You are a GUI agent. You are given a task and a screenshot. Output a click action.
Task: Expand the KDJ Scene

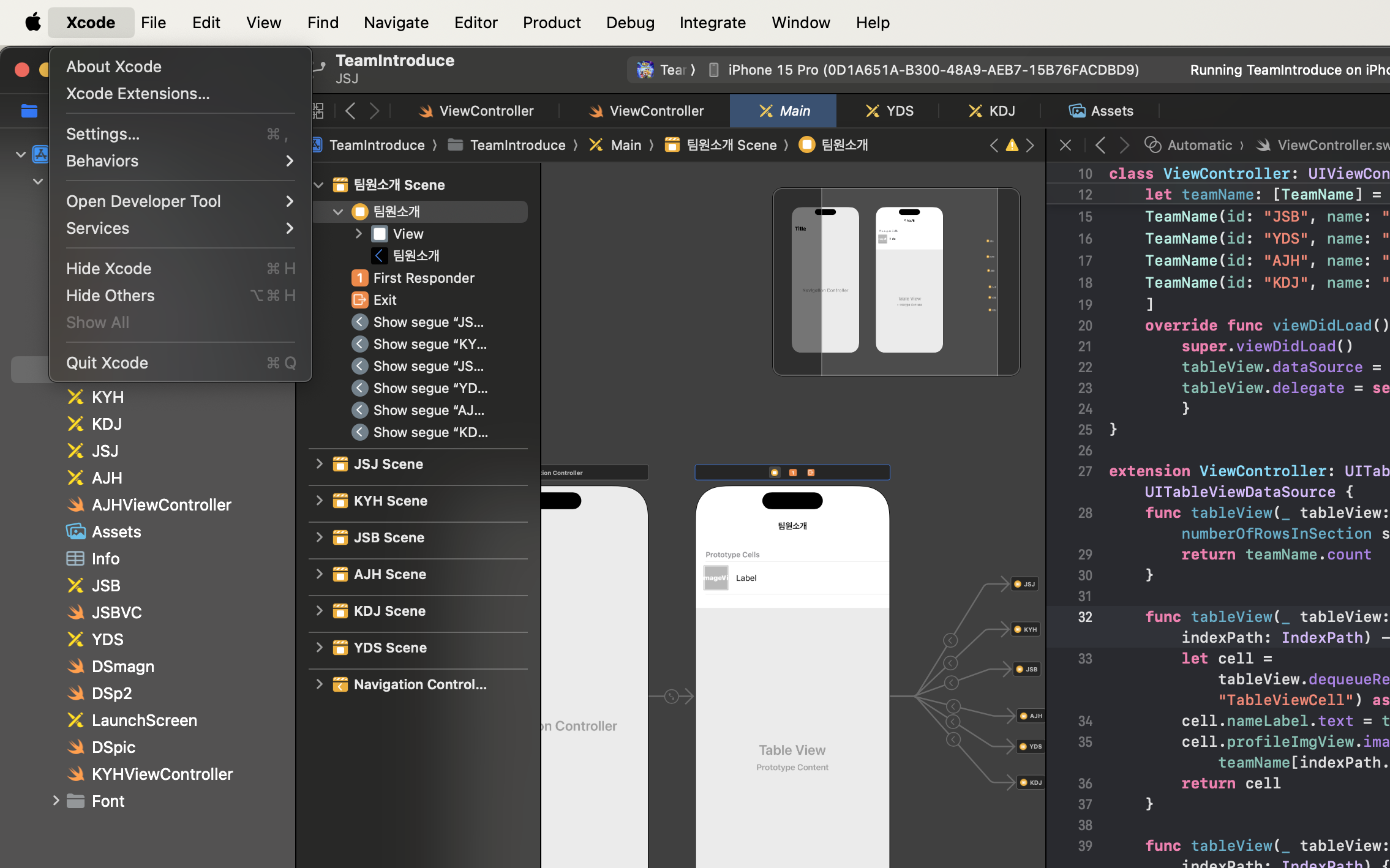coord(319,610)
